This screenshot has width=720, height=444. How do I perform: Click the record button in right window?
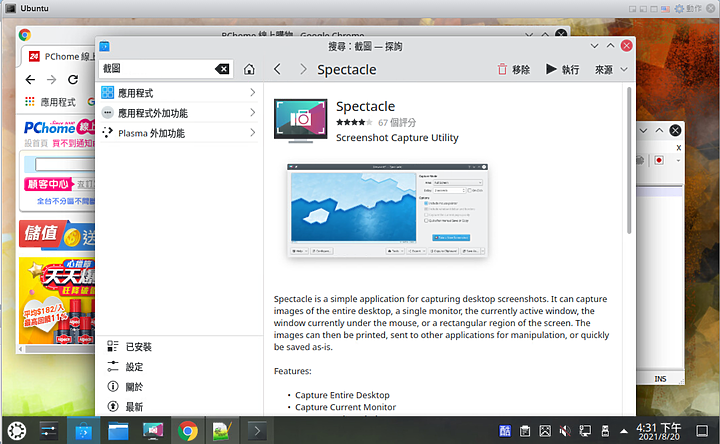pos(659,160)
